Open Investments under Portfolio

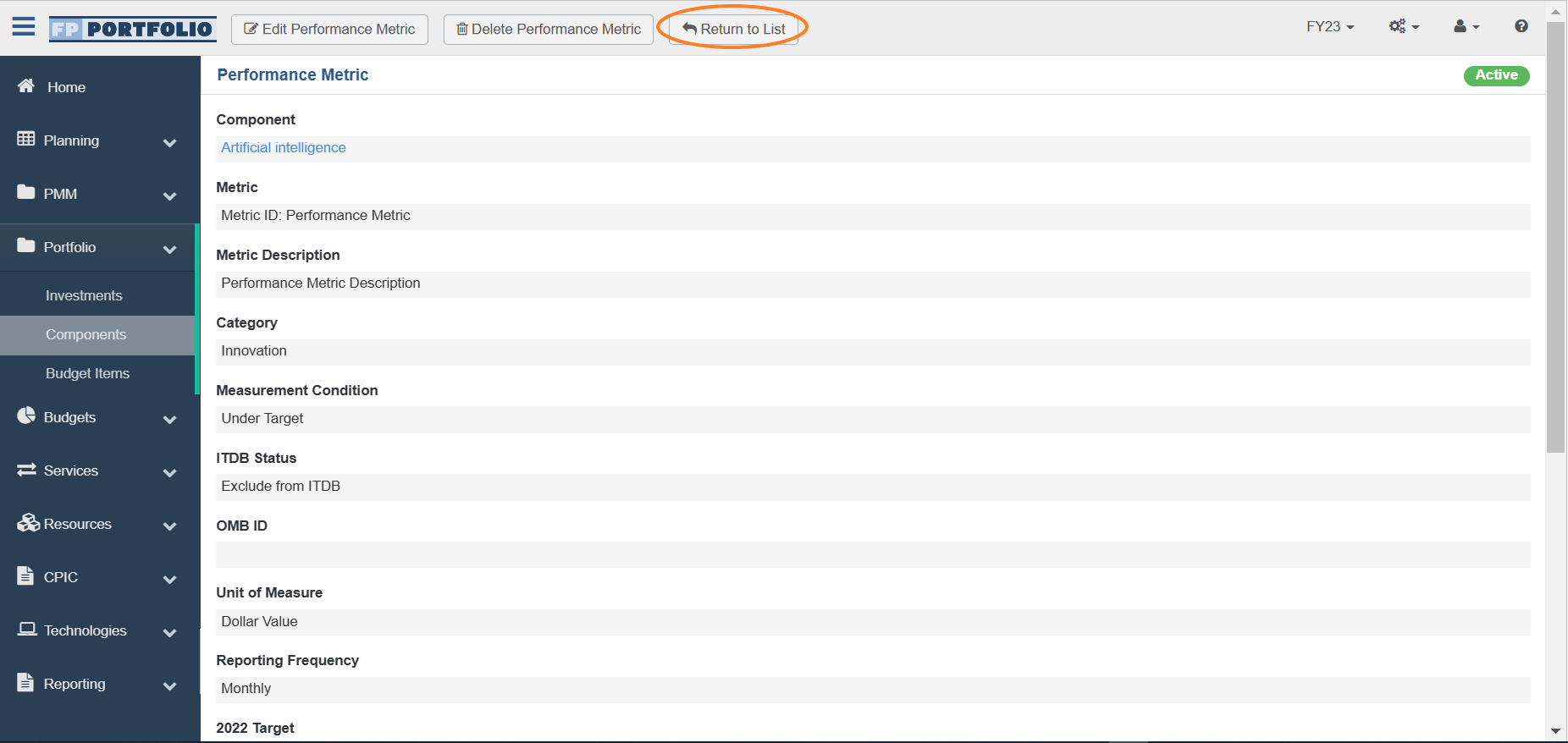point(84,295)
